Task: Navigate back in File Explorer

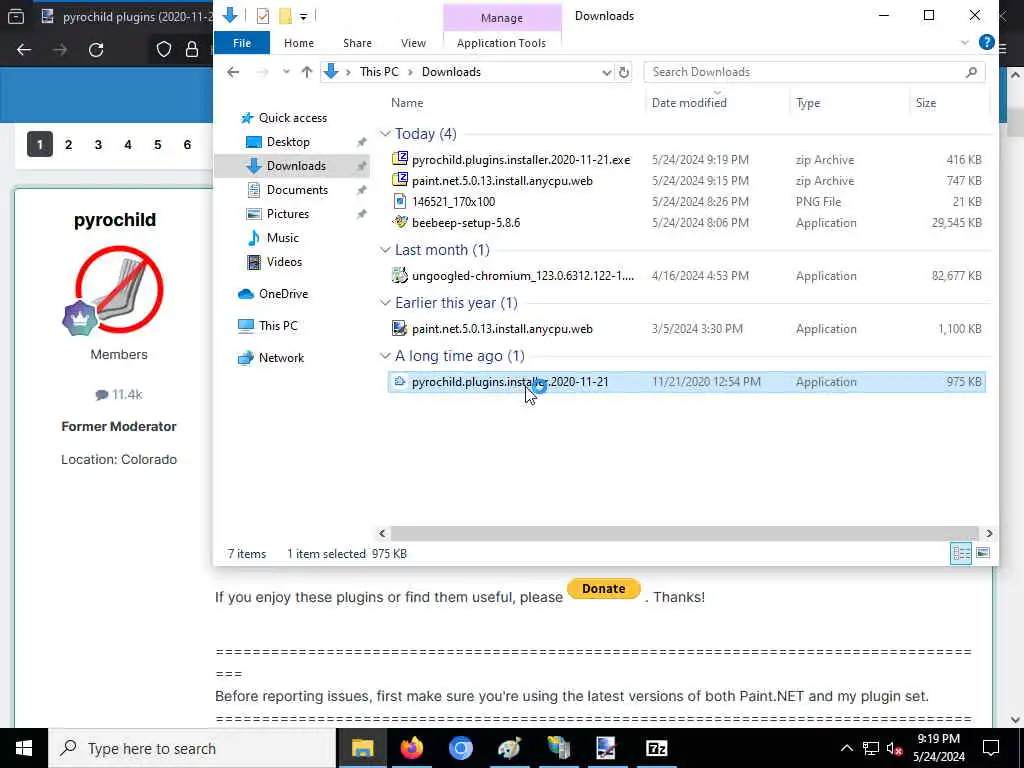Action: (x=233, y=72)
